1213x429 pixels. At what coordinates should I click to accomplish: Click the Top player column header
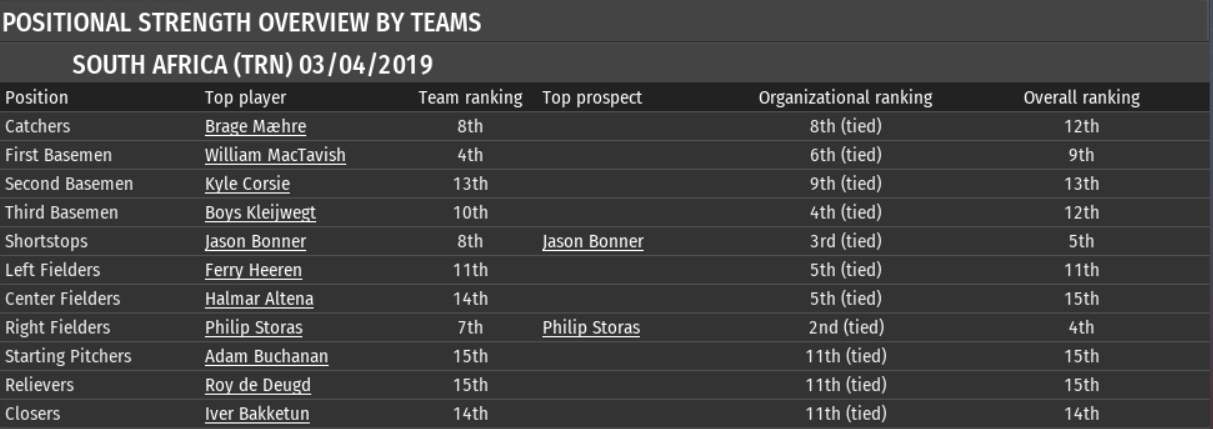[245, 98]
